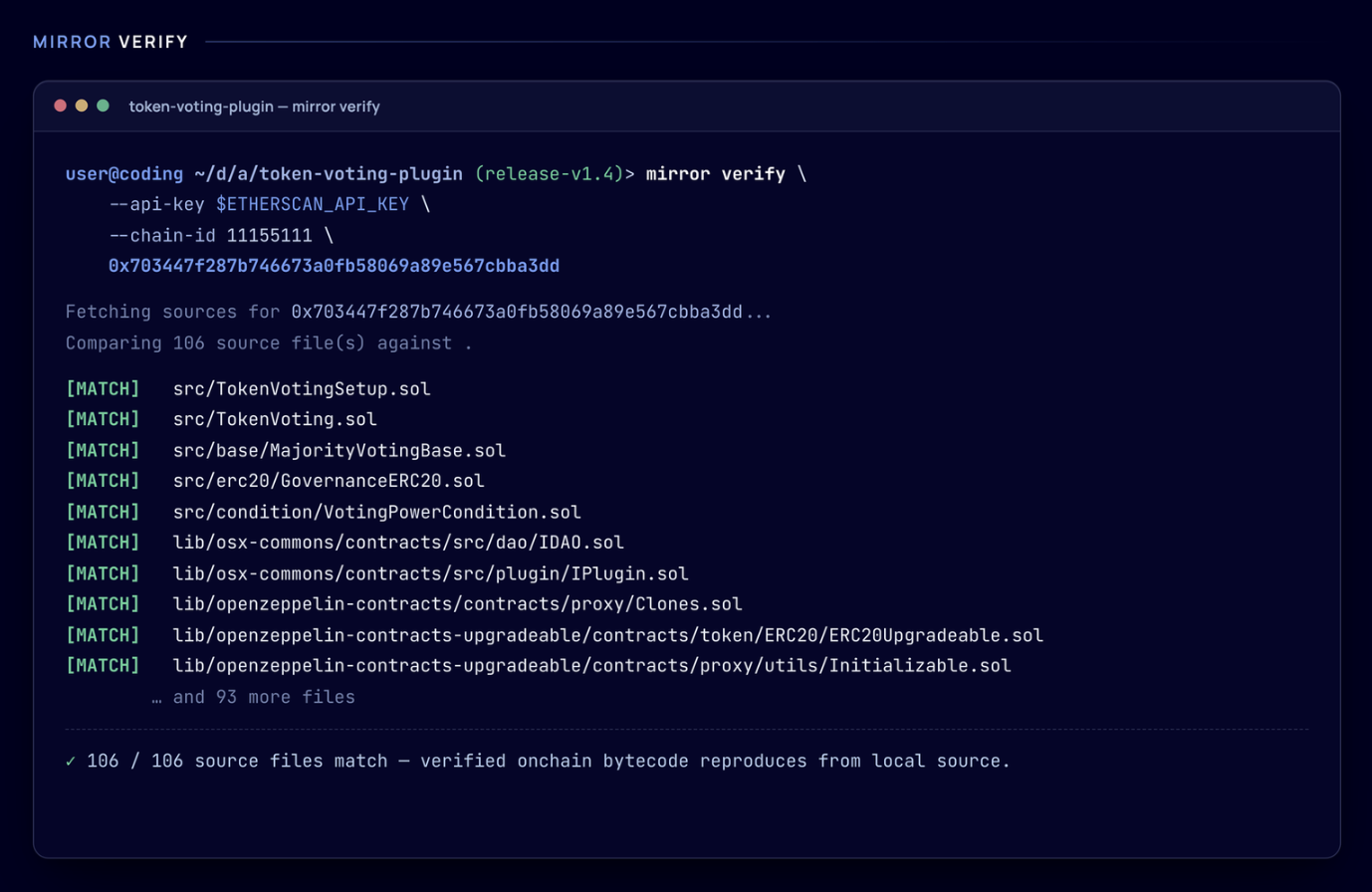Click 'src/condition/VotingPowerCondition.sol' file path
This screenshot has height=892, width=1372.
[377, 513]
